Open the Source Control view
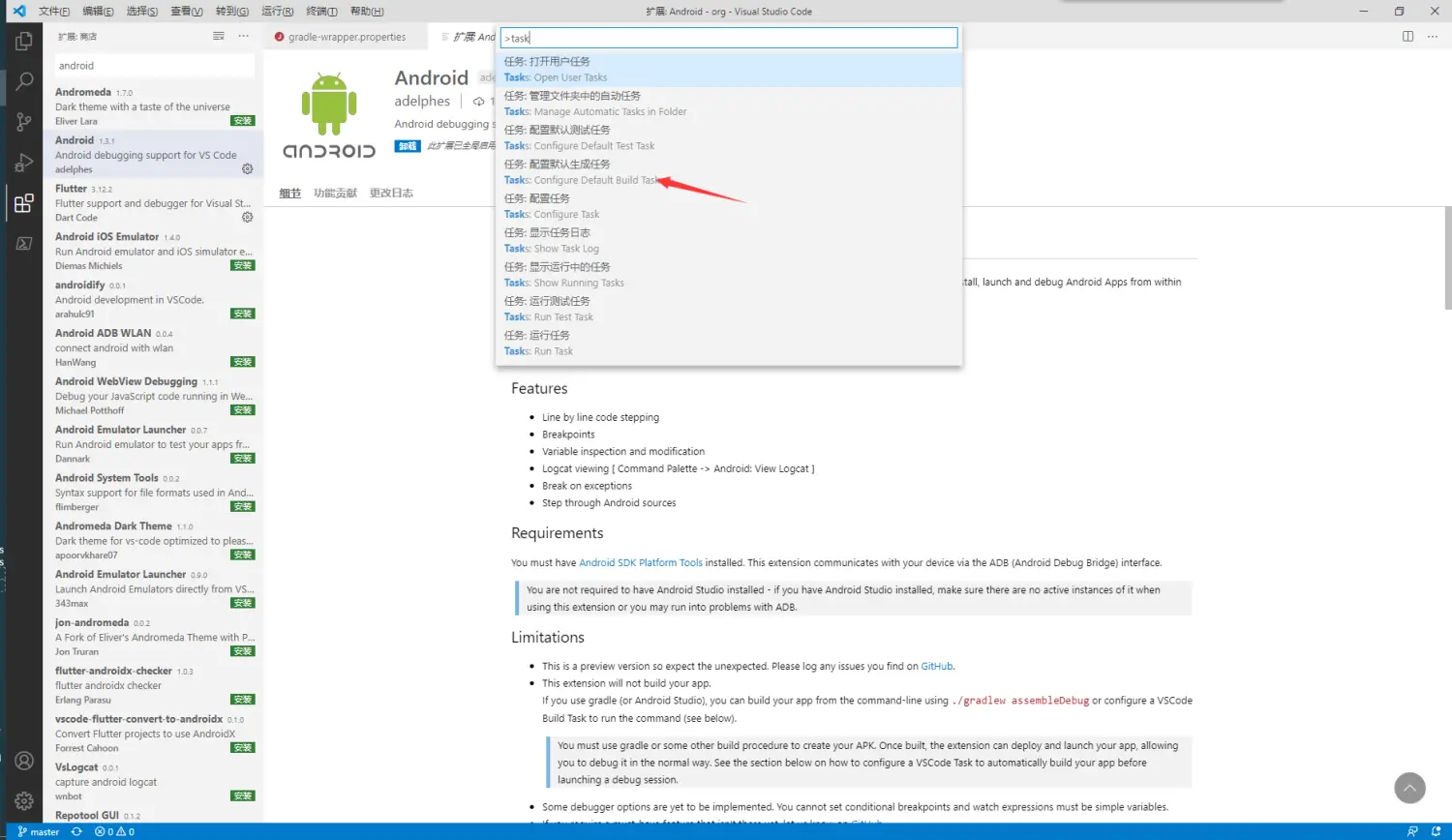The image size is (1452, 840). click(24, 122)
